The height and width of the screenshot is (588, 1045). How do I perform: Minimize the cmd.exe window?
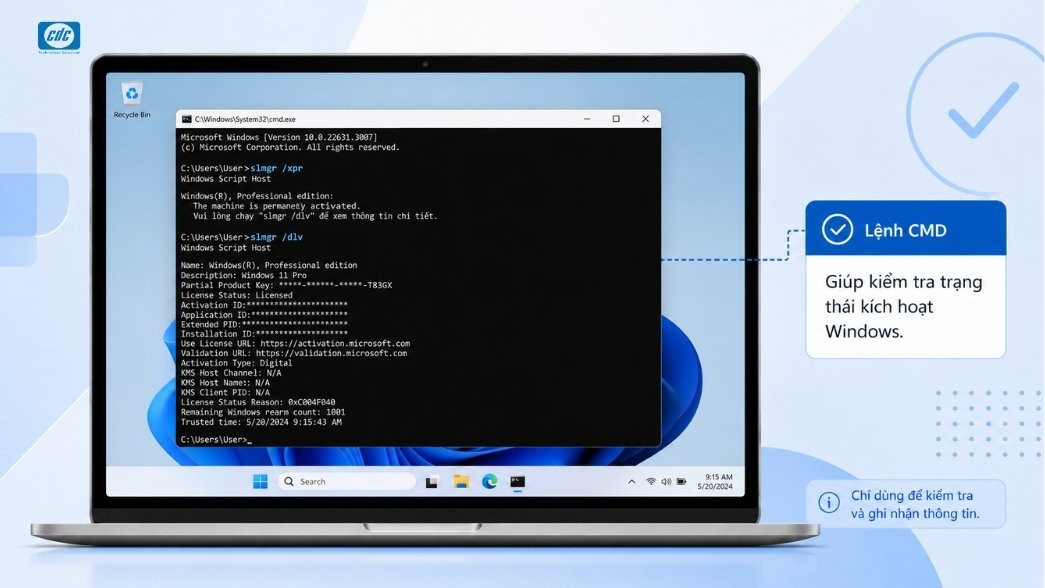(x=587, y=119)
